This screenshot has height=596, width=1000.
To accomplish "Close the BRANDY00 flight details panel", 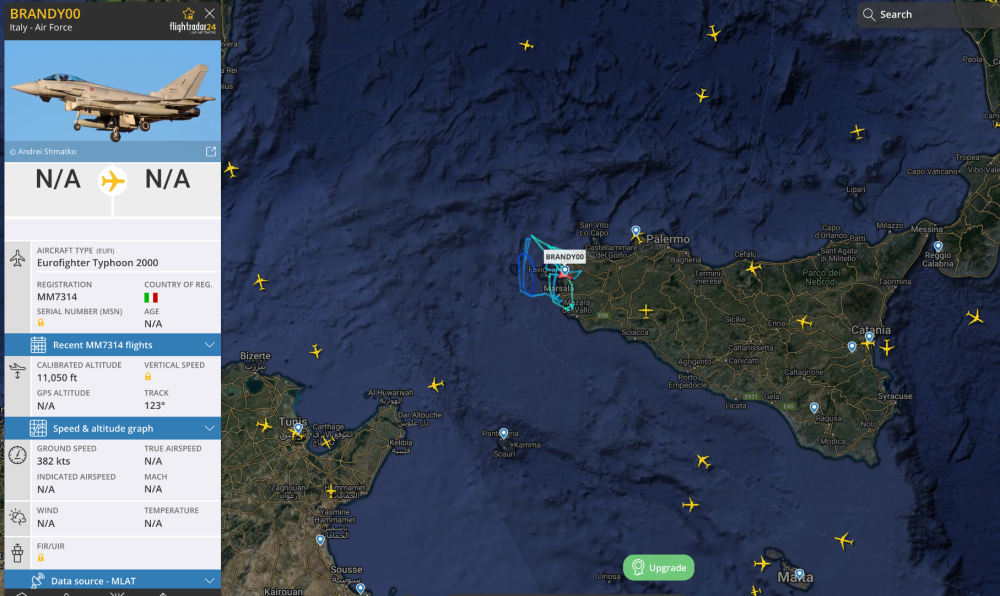I will pyautogui.click(x=209, y=13).
